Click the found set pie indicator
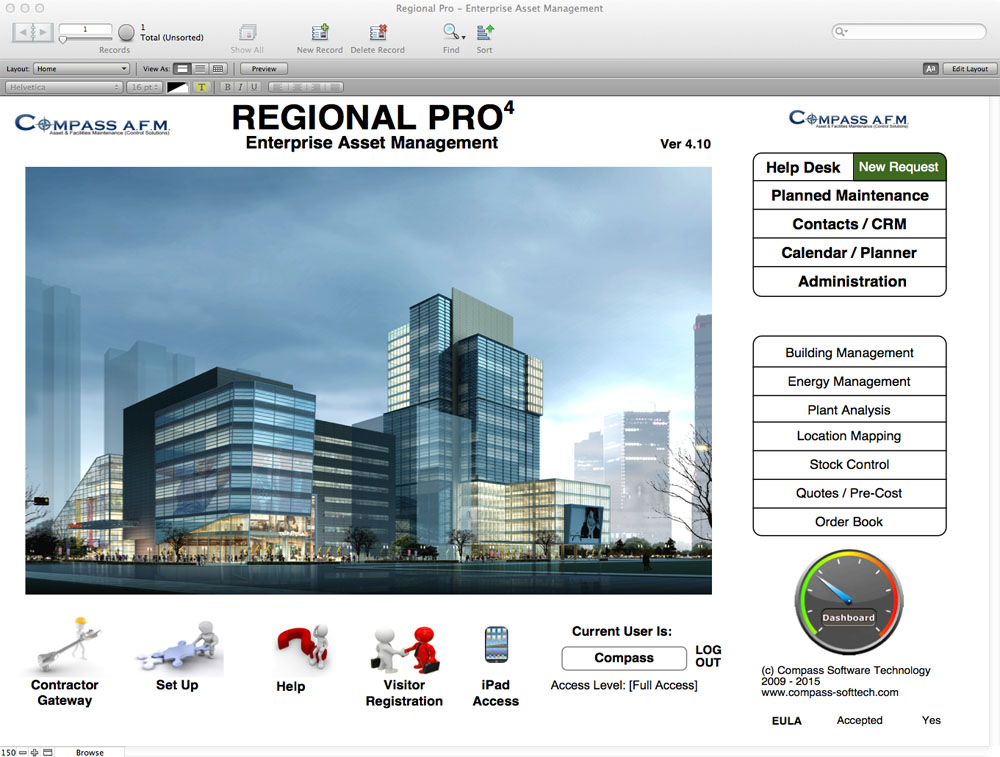 tap(126, 32)
